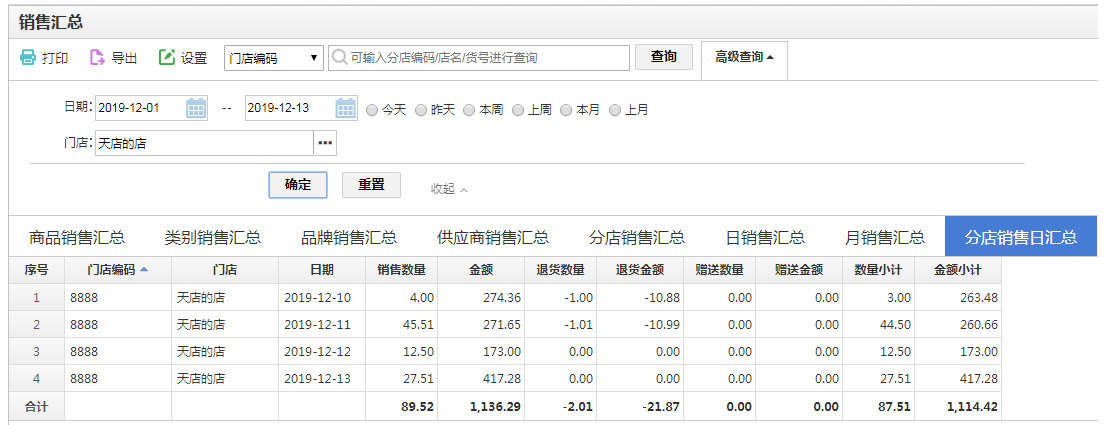The image size is (1108, 425).
Task: Click the print (打印) printer icon
Action: click(28, 58)
